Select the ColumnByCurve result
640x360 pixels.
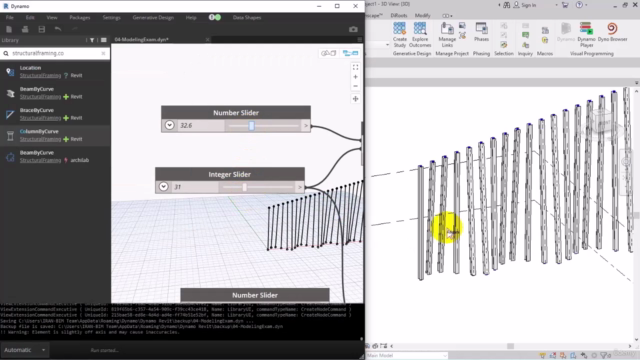55,135
